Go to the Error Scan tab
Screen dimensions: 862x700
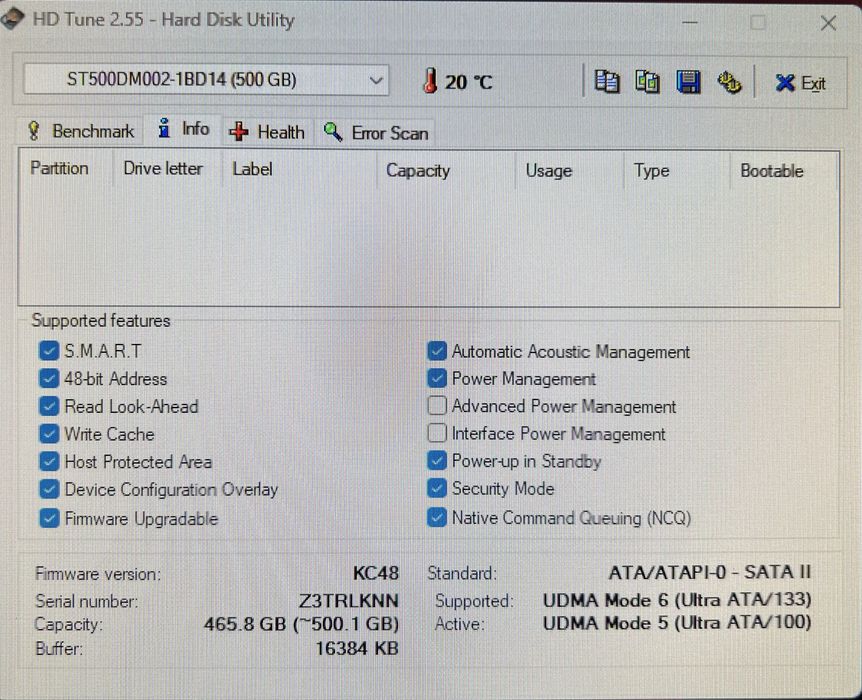(376, 133)
